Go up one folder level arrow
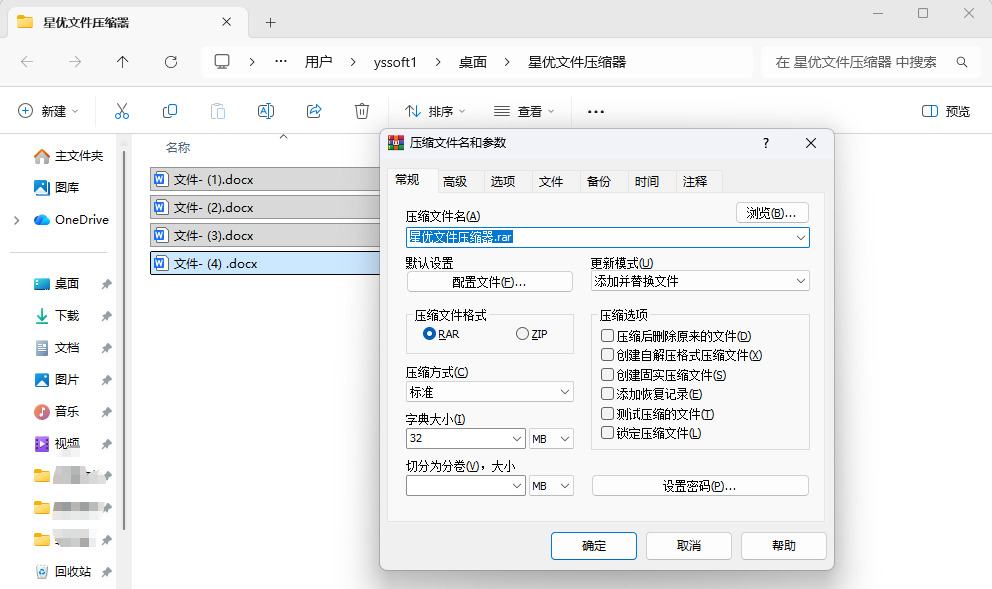 123,62
